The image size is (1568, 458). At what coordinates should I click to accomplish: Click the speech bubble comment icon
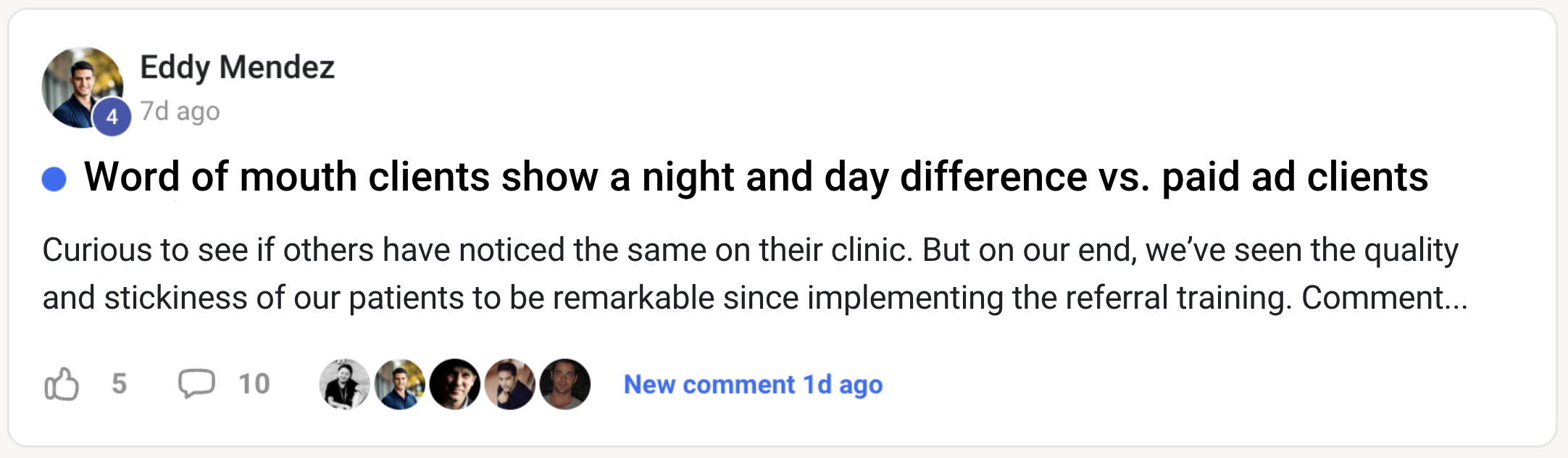click(196, 383)
